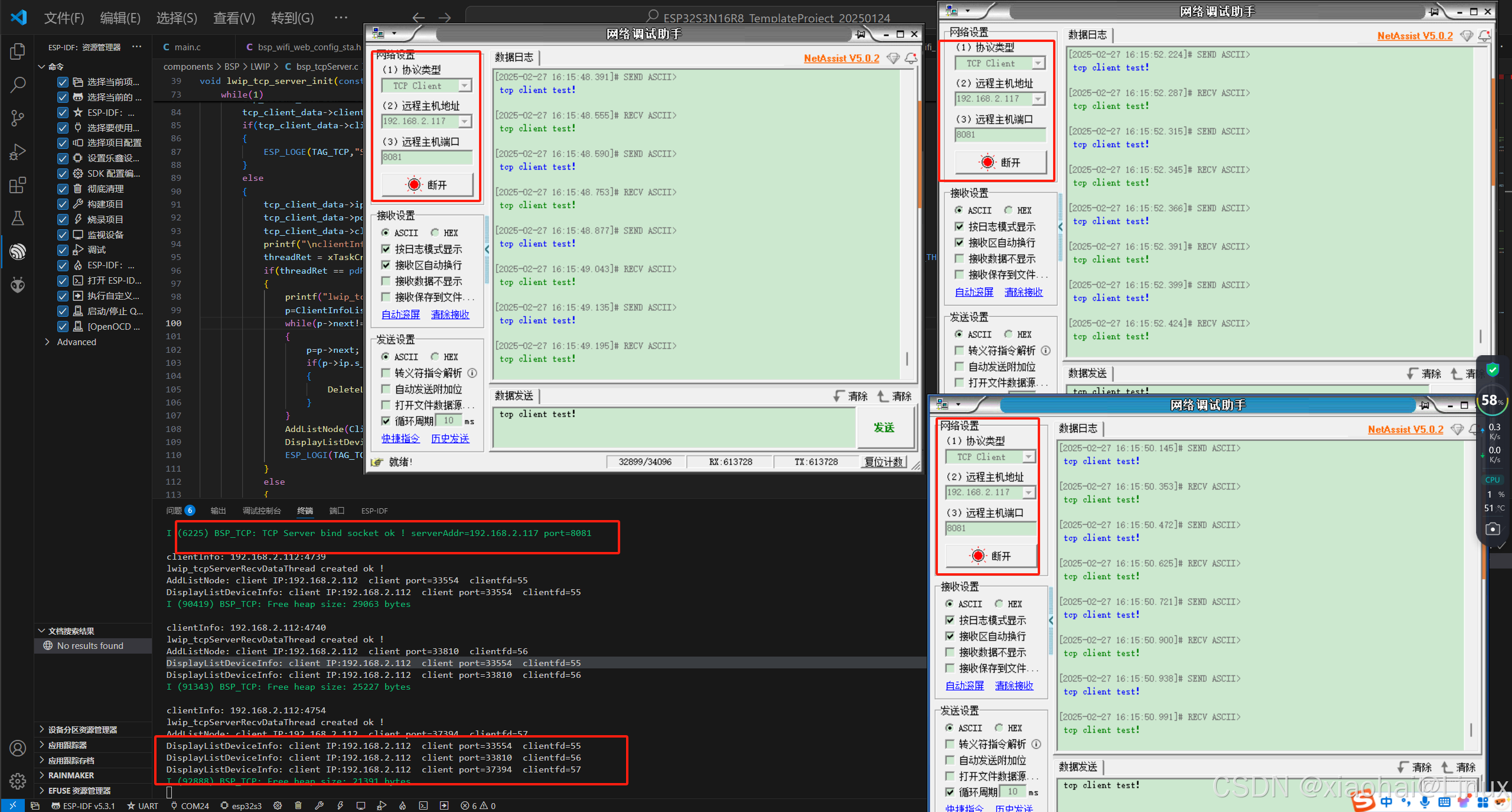Open the Extensions view in the activity bar
Viewport: 1512px width, 812px height.
coord(17,185)
